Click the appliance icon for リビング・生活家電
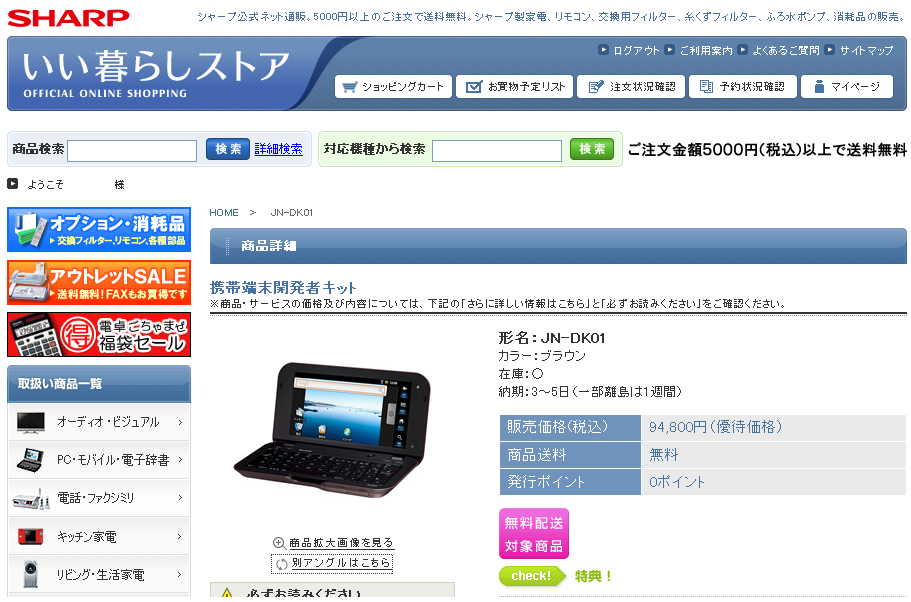The image size is (911, 602). (31, 574)
